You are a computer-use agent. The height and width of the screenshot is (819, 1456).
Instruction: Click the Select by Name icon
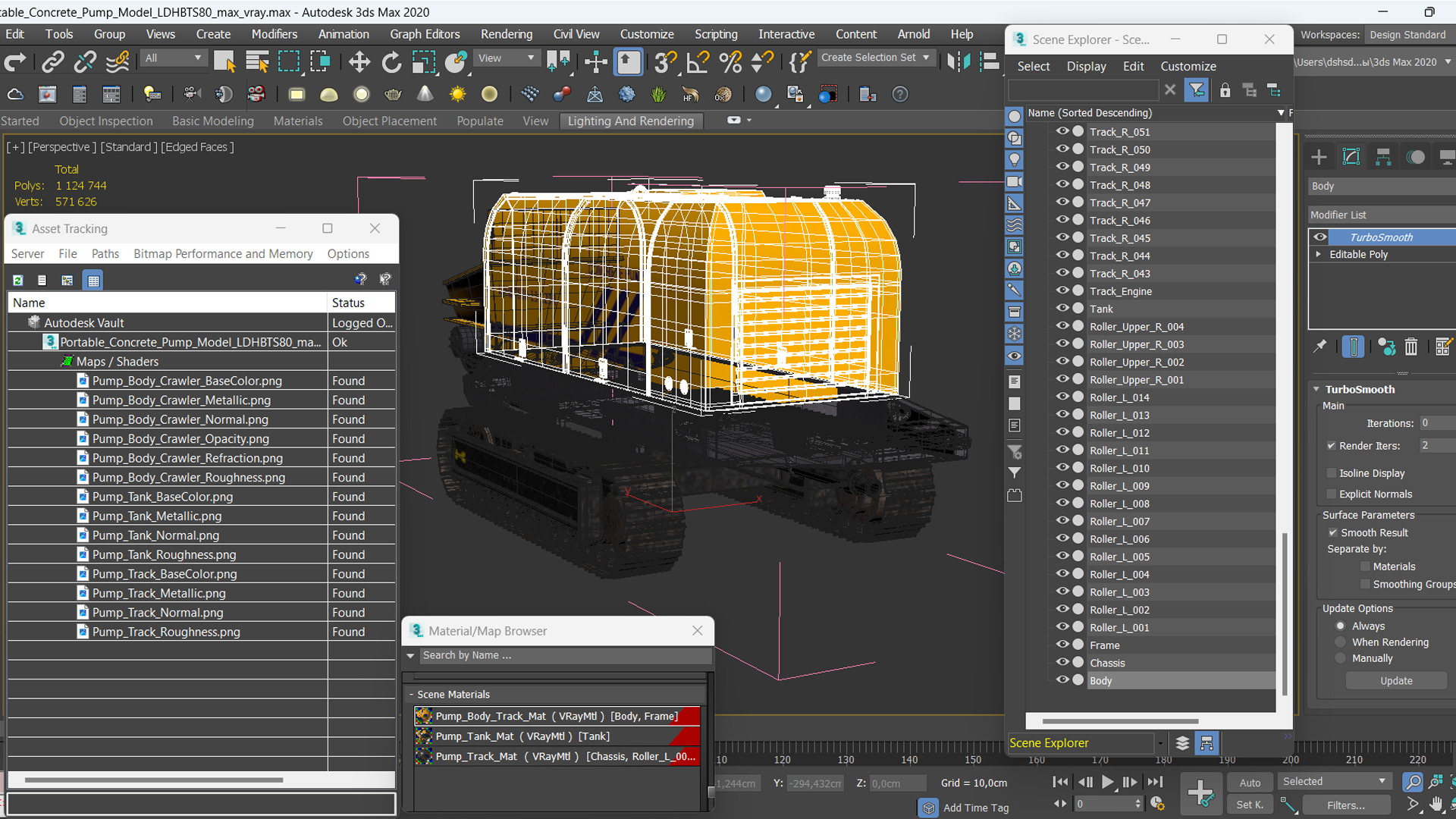[x=257, y=62]
